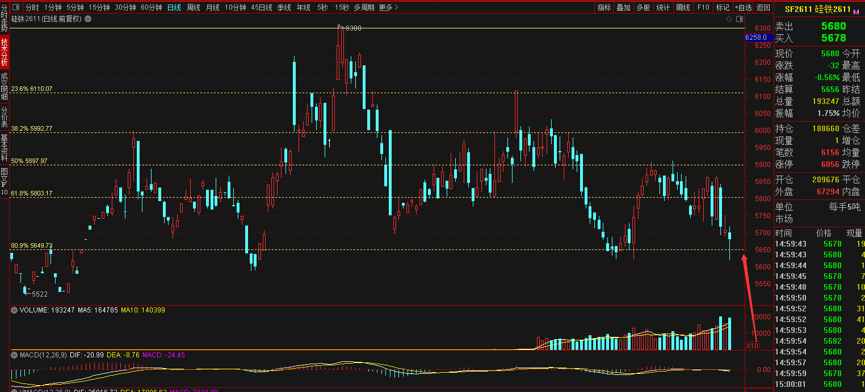Click the 开仓 209676 value
Screen dimensions: 865x392
[x=826, y=180]
